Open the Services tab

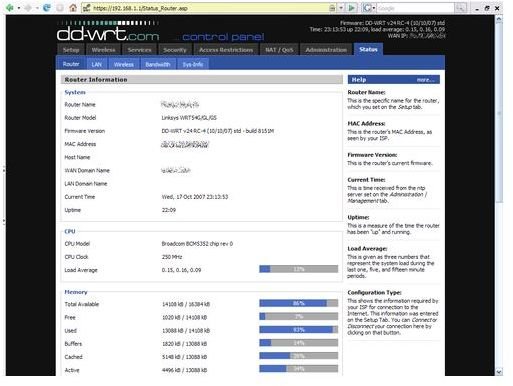click(x=139, y=50)
